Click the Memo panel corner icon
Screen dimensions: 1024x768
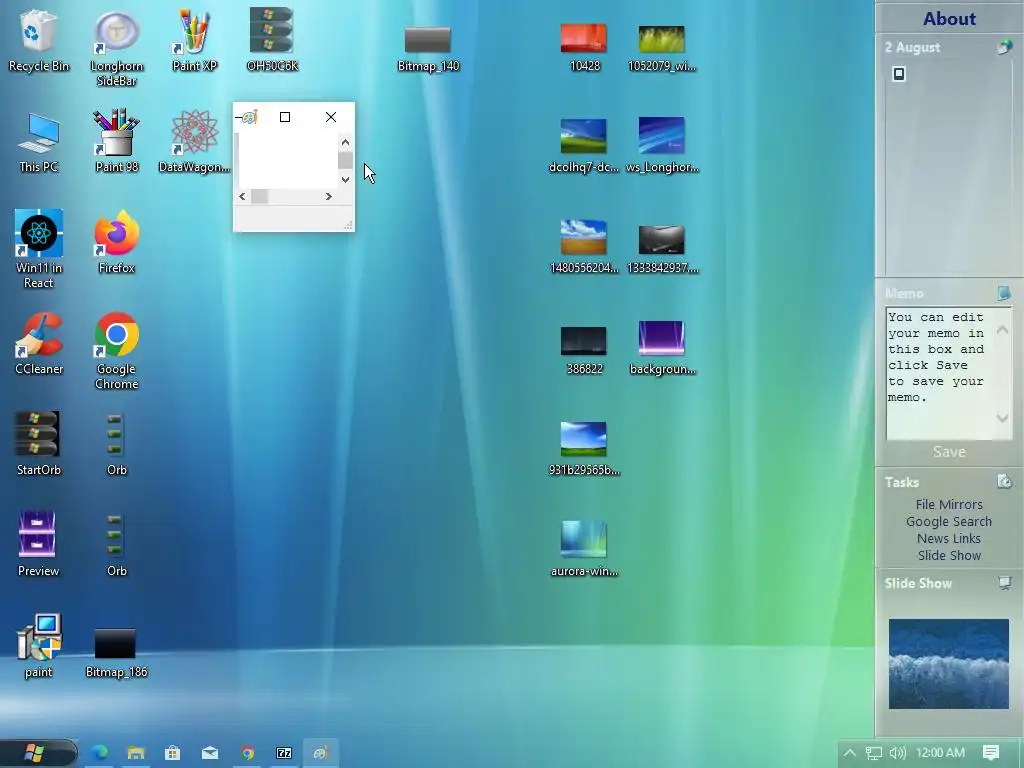(x=1004, y=293)
